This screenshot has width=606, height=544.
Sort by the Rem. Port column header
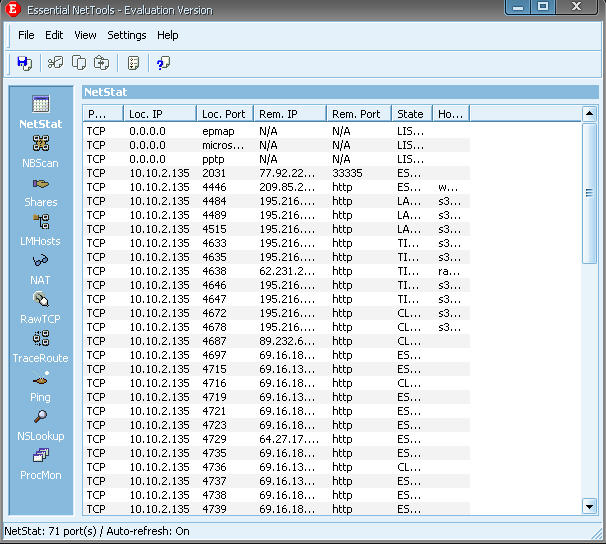click(359, 114)
